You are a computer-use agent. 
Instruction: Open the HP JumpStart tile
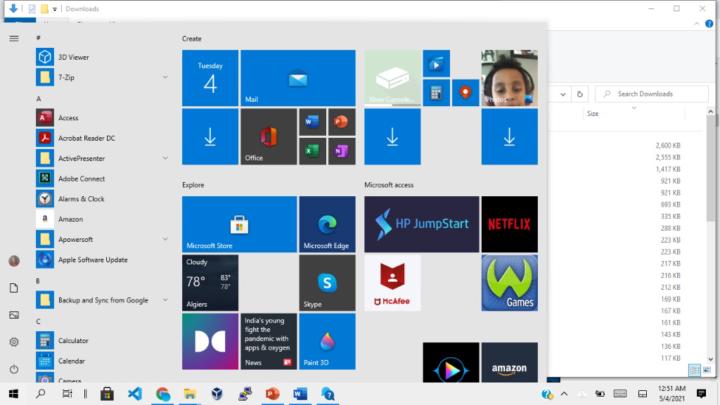click(x=421, y=224)
